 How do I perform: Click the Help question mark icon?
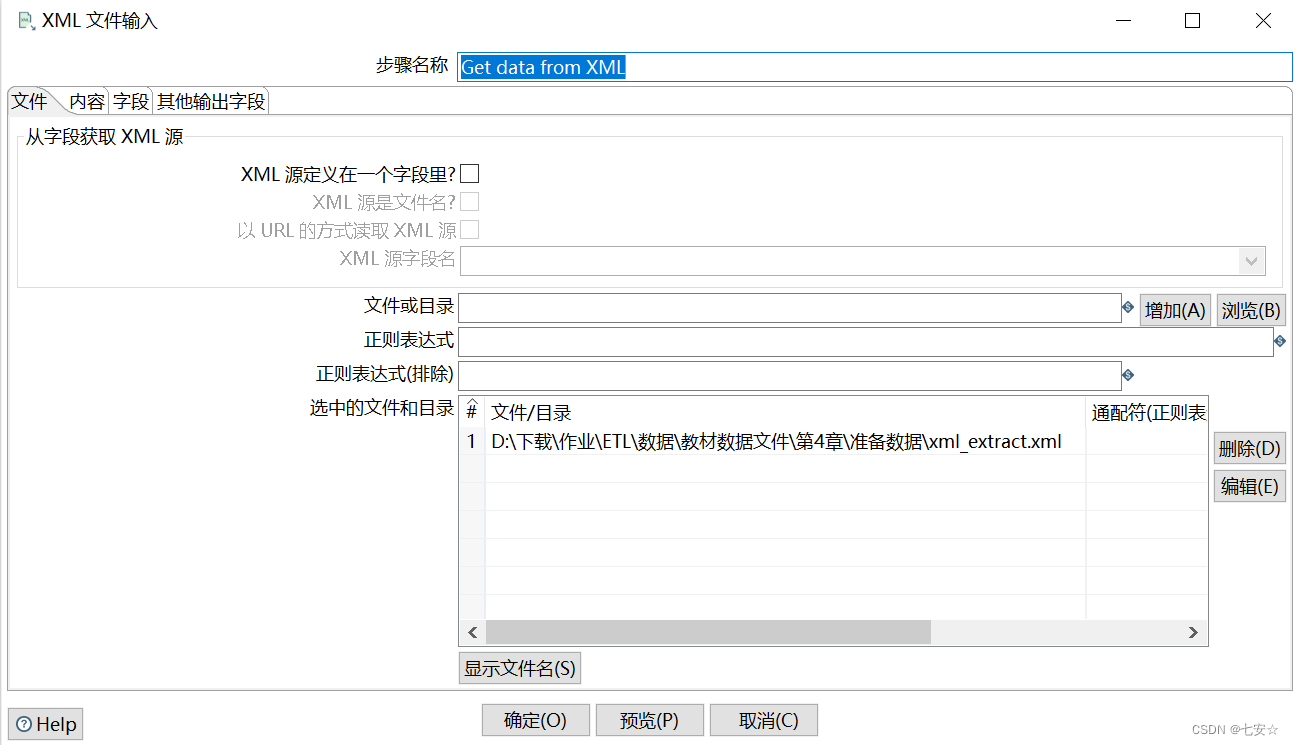[x=22, y=723]
